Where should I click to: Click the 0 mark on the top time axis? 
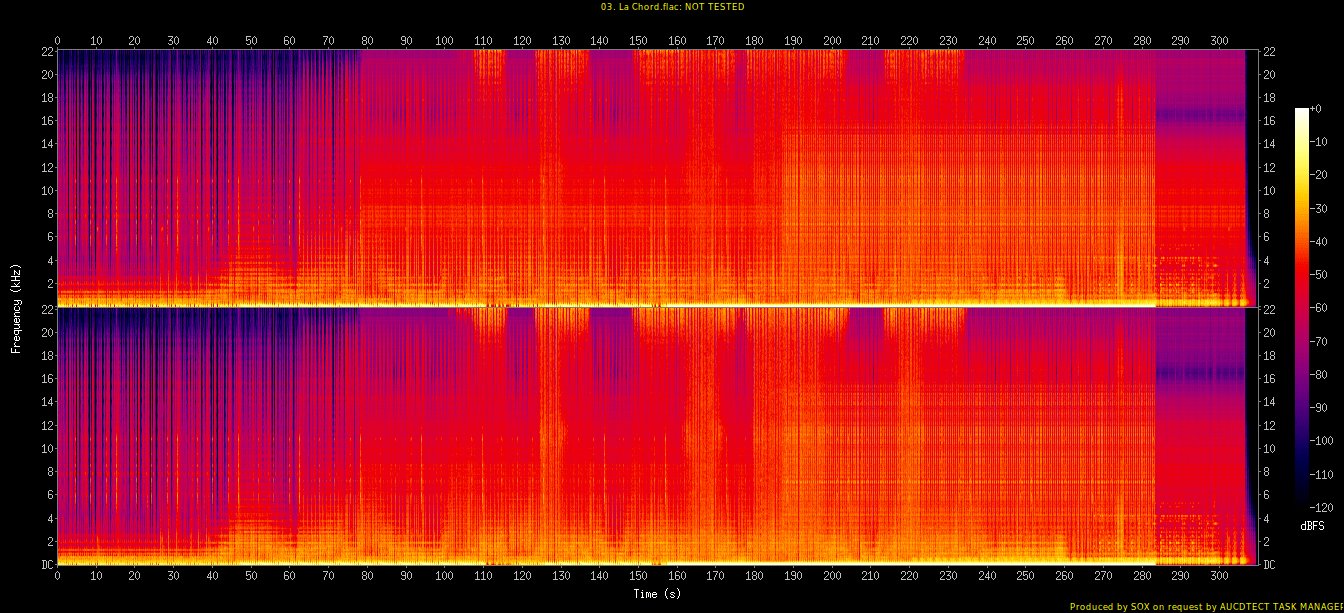click(57, 40)
